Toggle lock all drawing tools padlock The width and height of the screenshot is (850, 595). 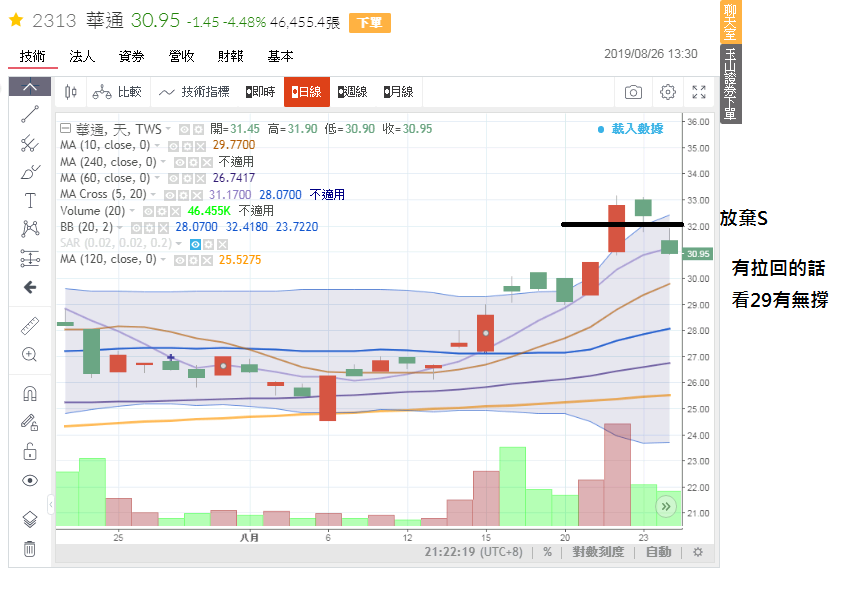30,451
